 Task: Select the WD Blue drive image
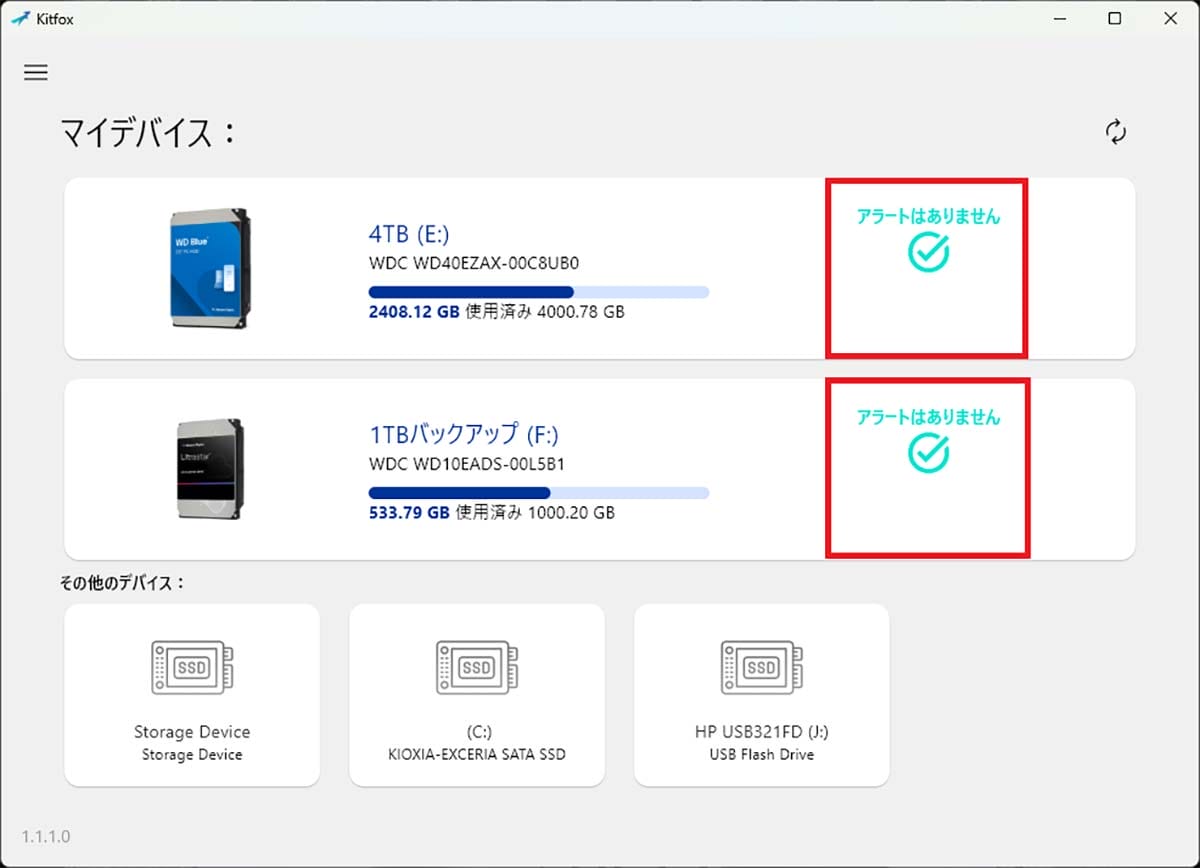coord(208,267)
